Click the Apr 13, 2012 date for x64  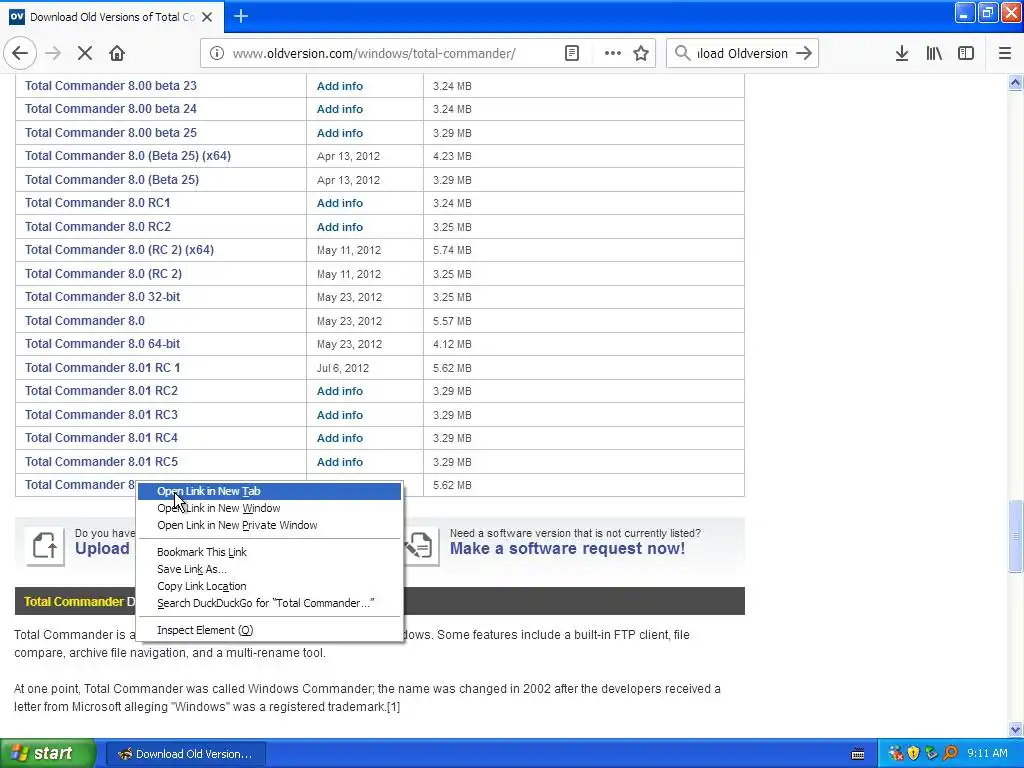pyautogui.click(x=348, y=156)
